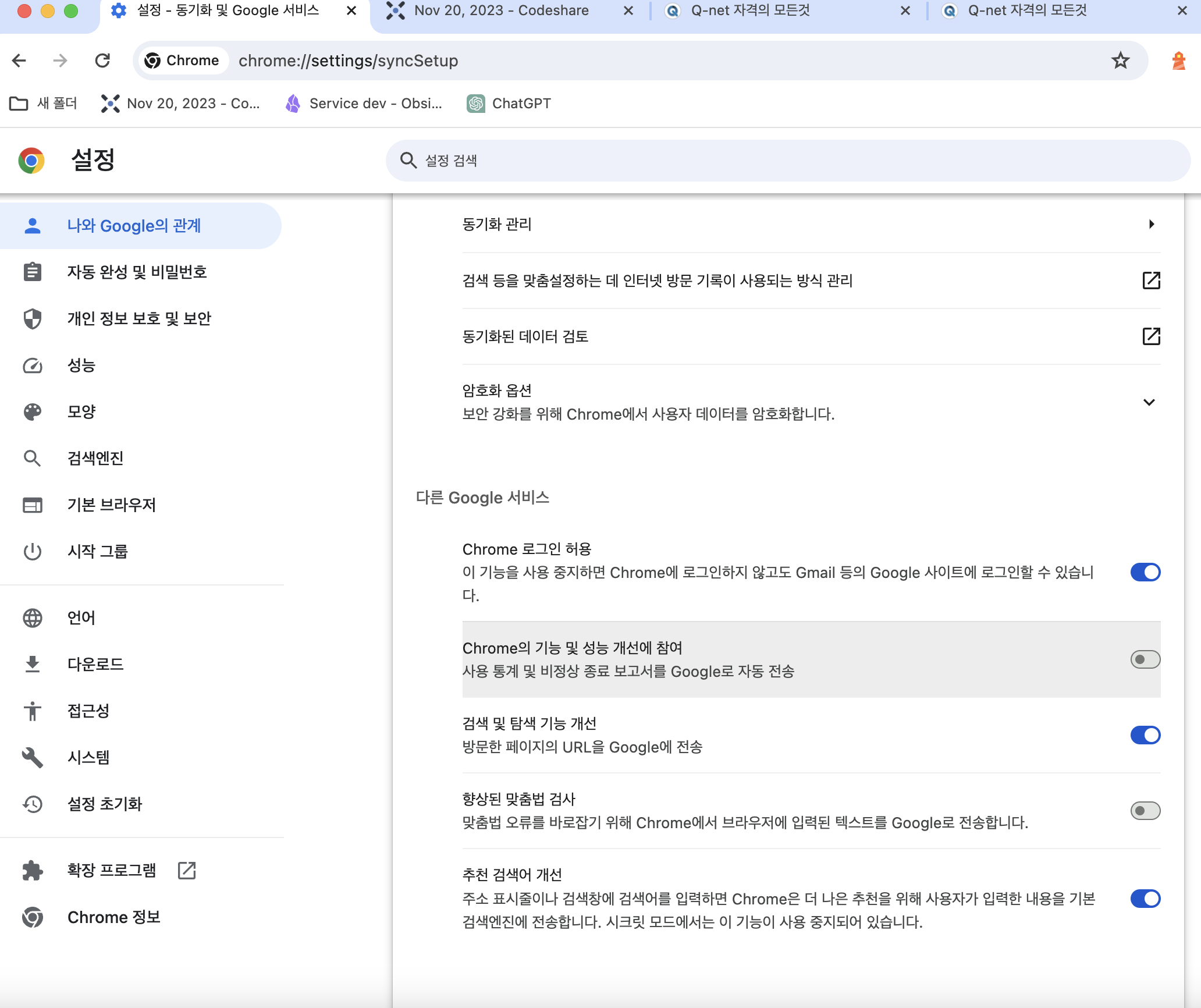Screen dimensions: 1201x1008
Task: Bookmark this page with the star icon
Action: [1120, 61]
